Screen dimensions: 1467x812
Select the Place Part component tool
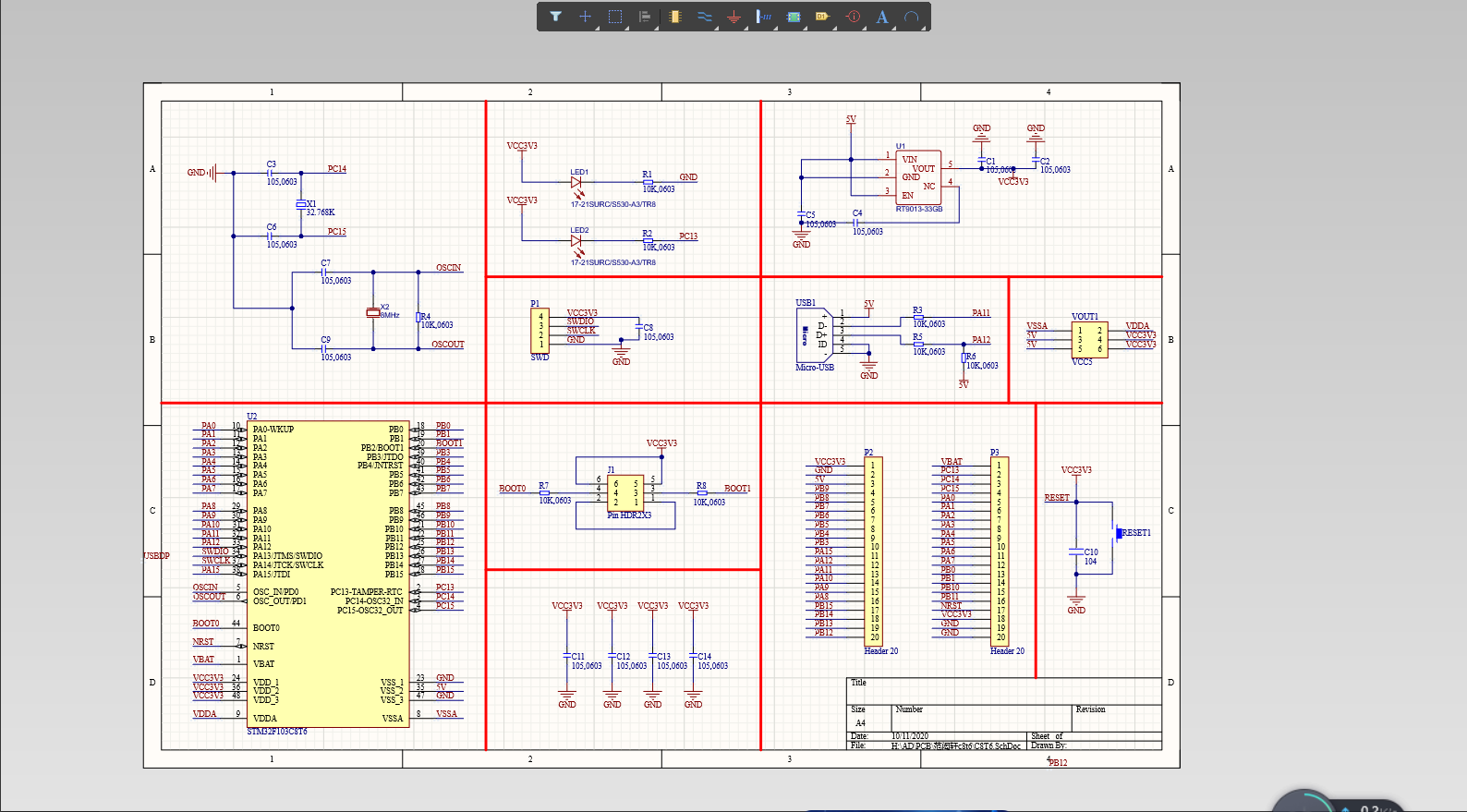point(675,17)
